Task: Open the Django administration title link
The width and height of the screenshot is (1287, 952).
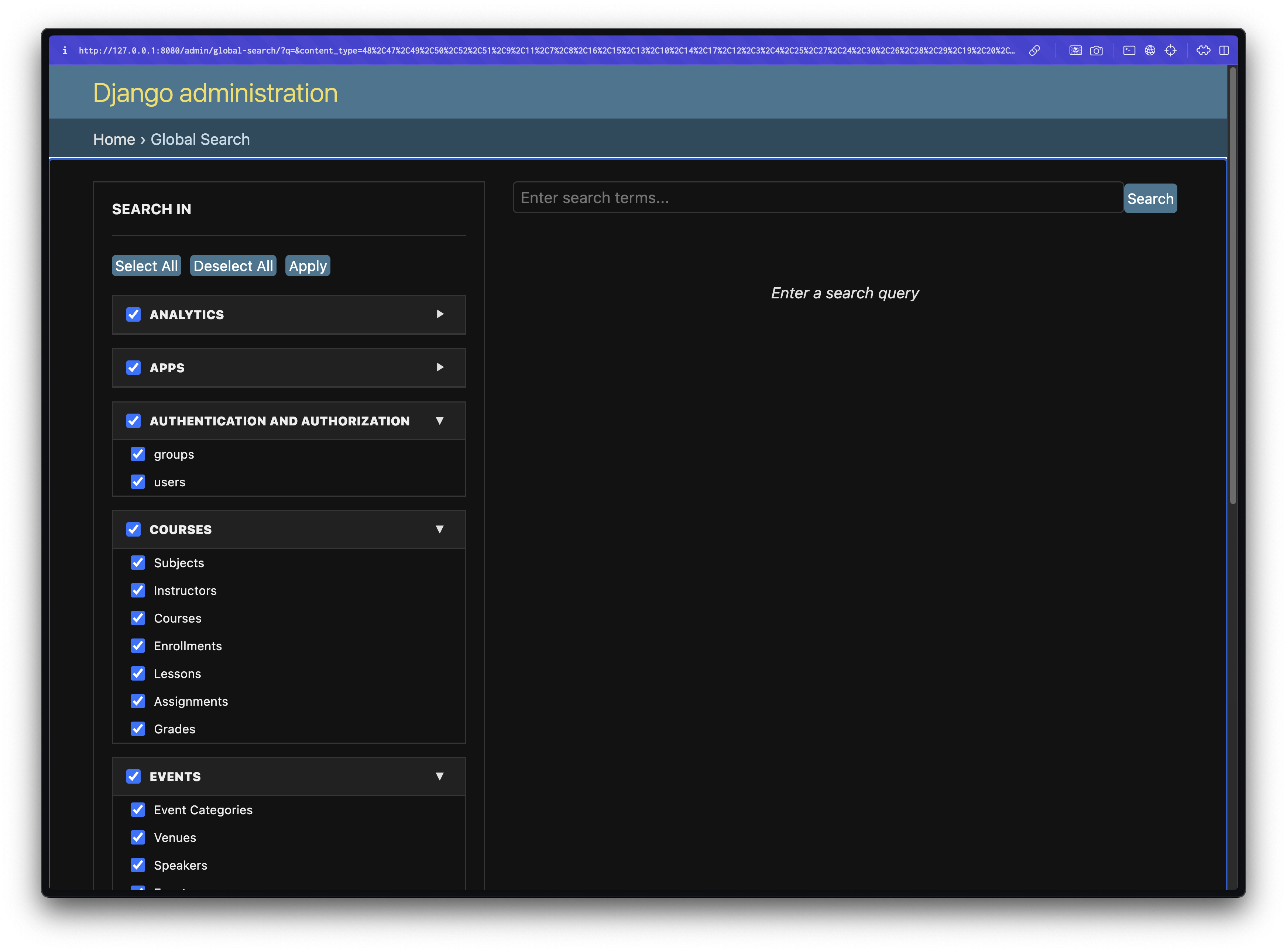Action: pos(216,93)
